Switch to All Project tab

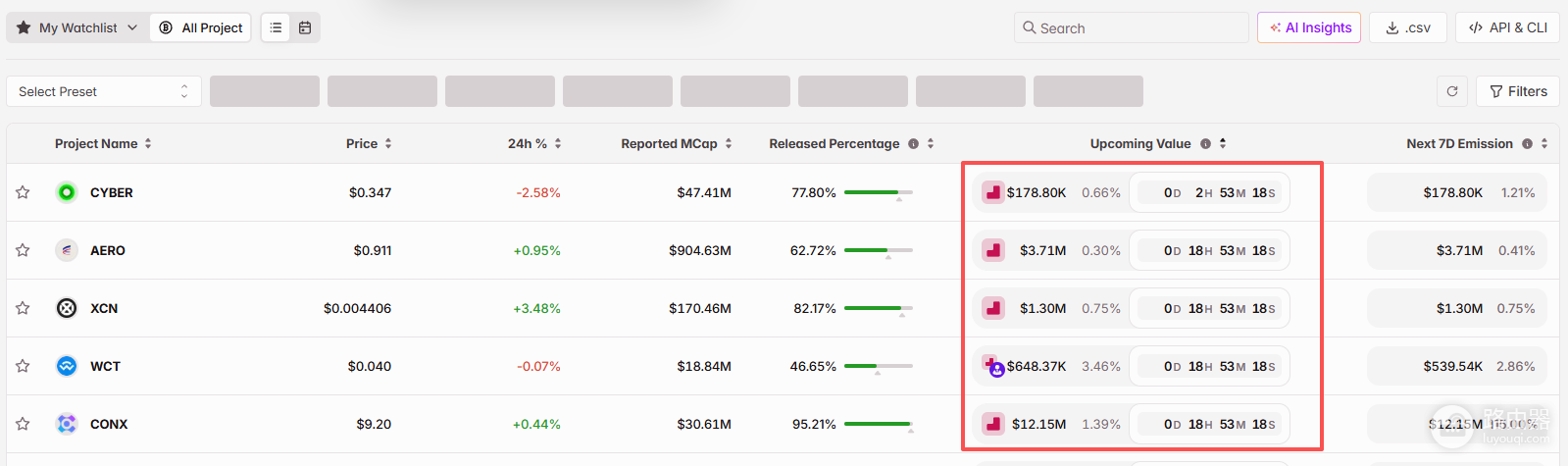200,27
